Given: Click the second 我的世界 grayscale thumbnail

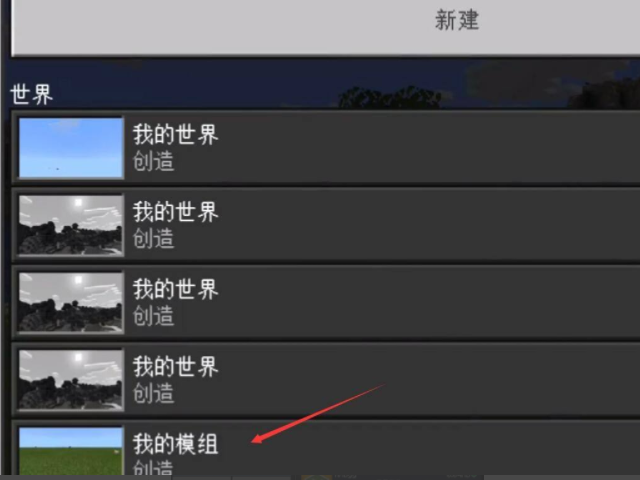Looking at the screenshot, I should 71,225.
